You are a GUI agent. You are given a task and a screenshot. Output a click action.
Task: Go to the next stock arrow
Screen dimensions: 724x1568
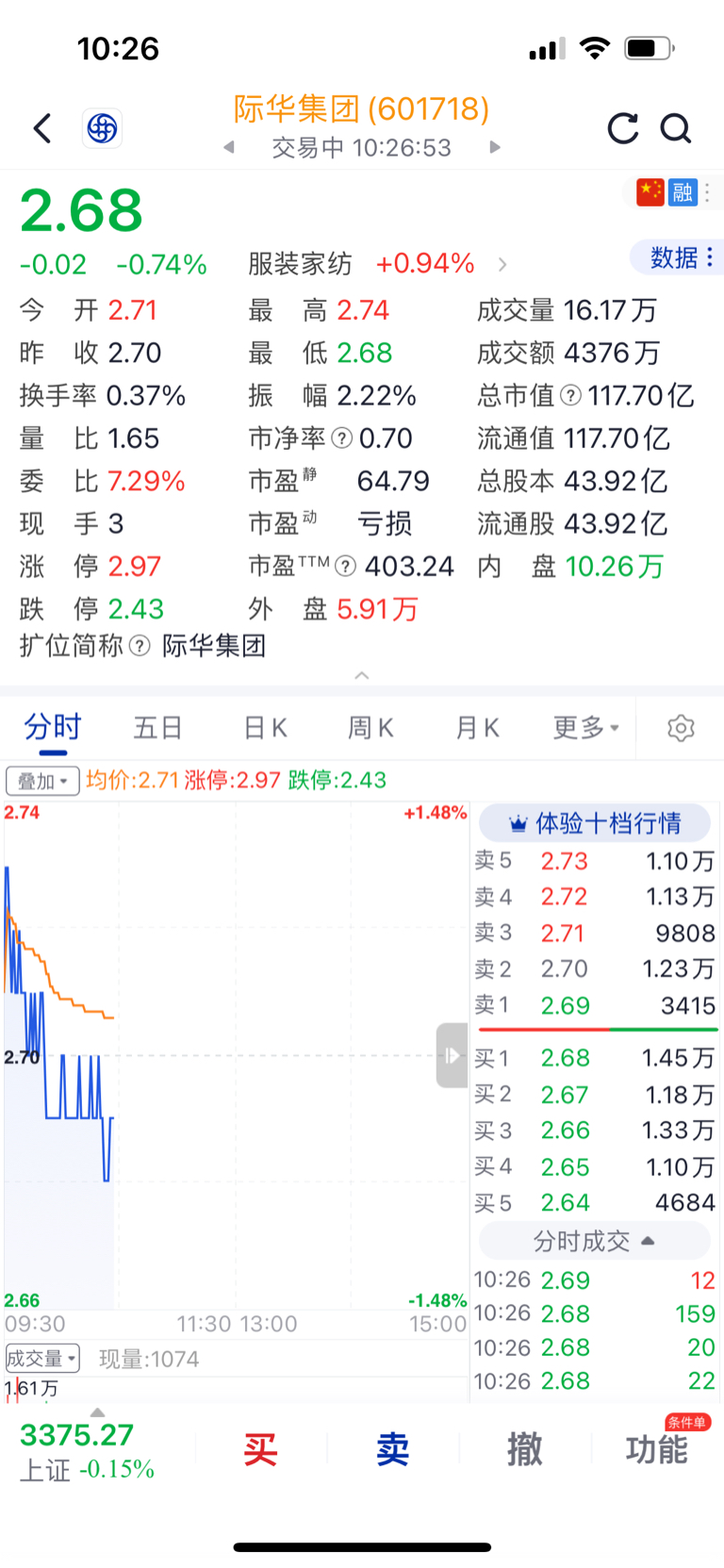coord(495,148)
